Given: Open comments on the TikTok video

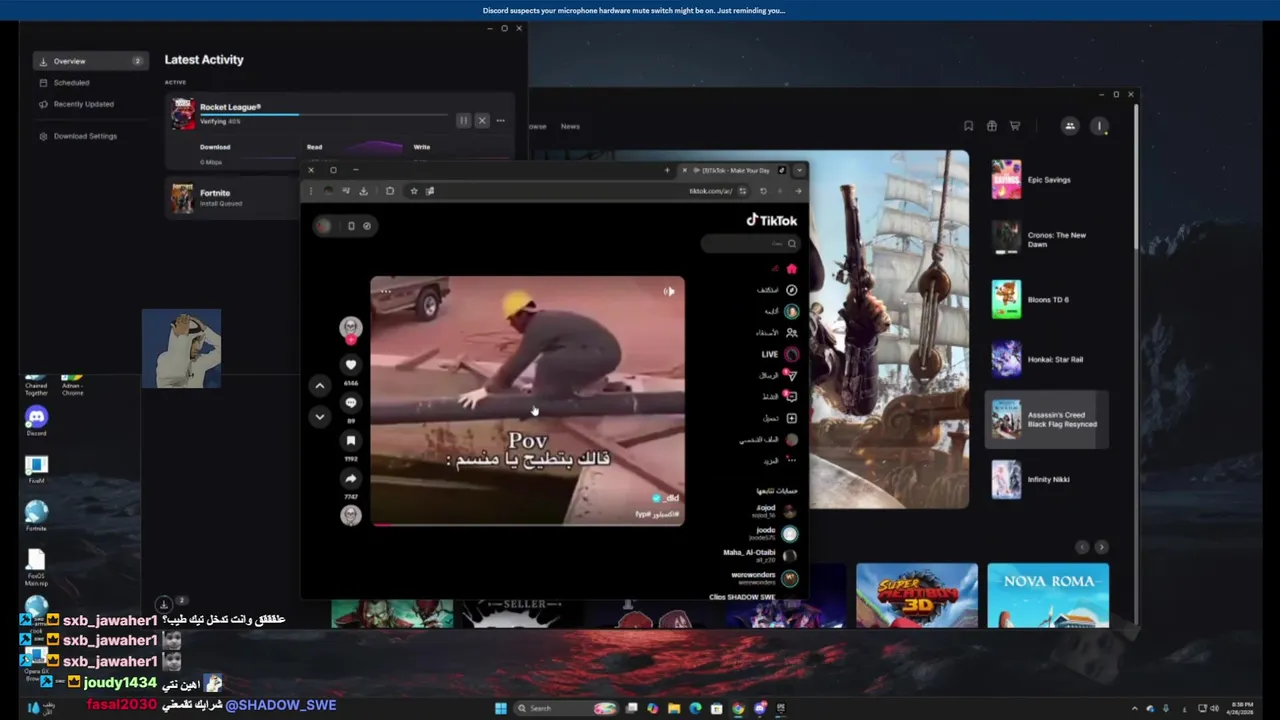Looking at the screenshot, I should tap(351, 403).
